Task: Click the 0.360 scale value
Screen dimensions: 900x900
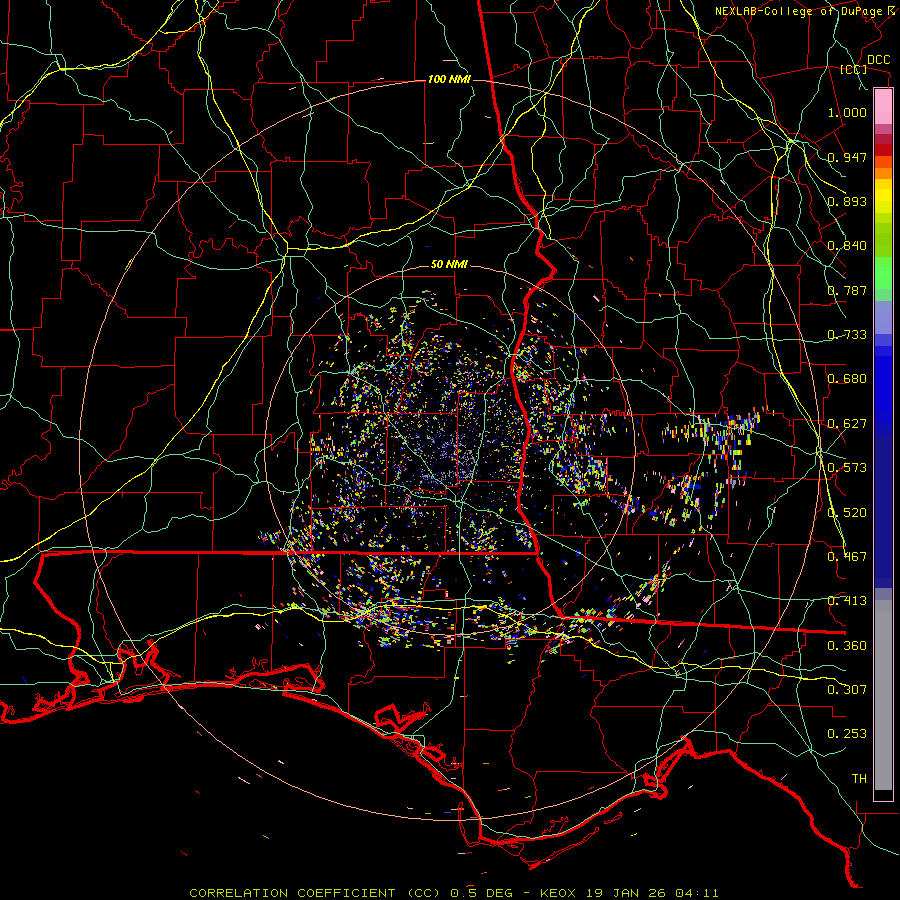Action: click(847, 646)
